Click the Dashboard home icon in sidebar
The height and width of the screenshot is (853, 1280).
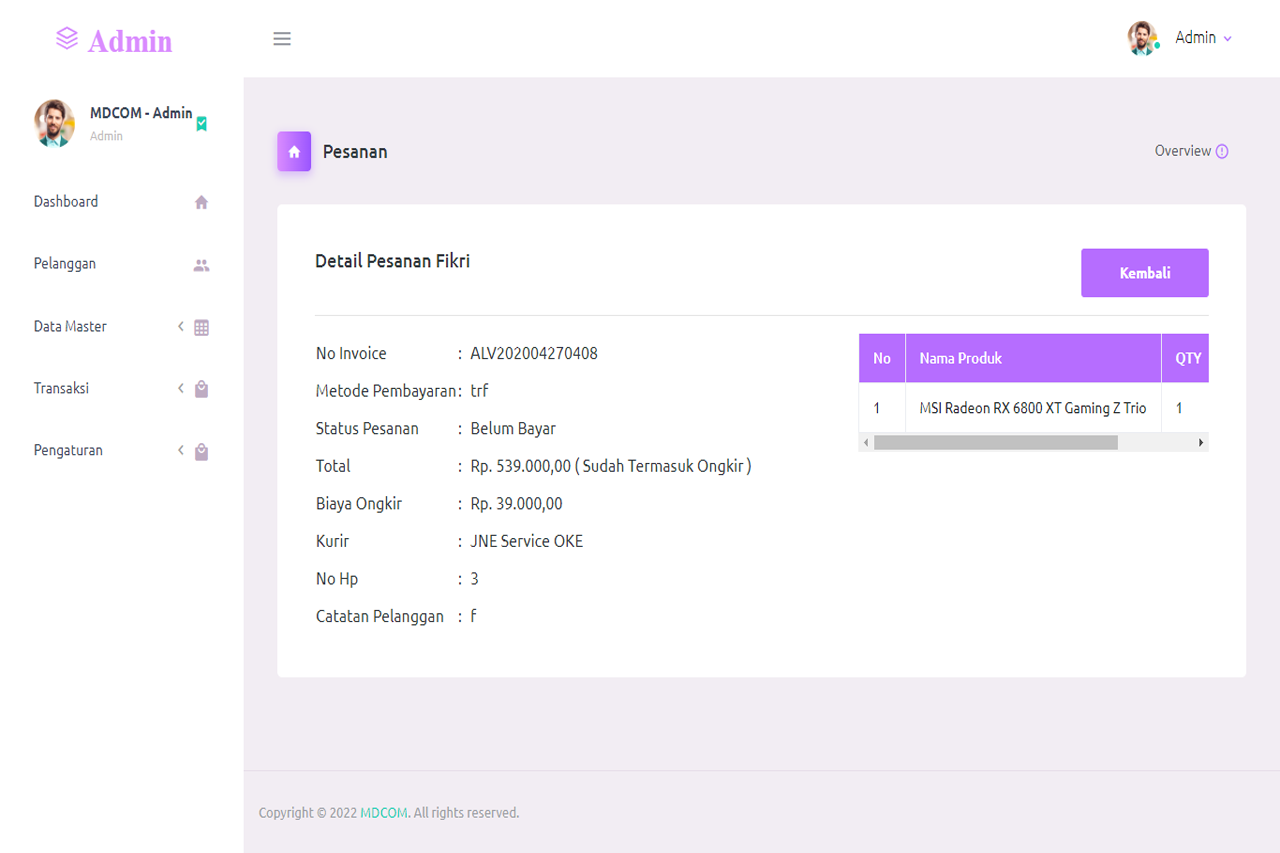201,202
